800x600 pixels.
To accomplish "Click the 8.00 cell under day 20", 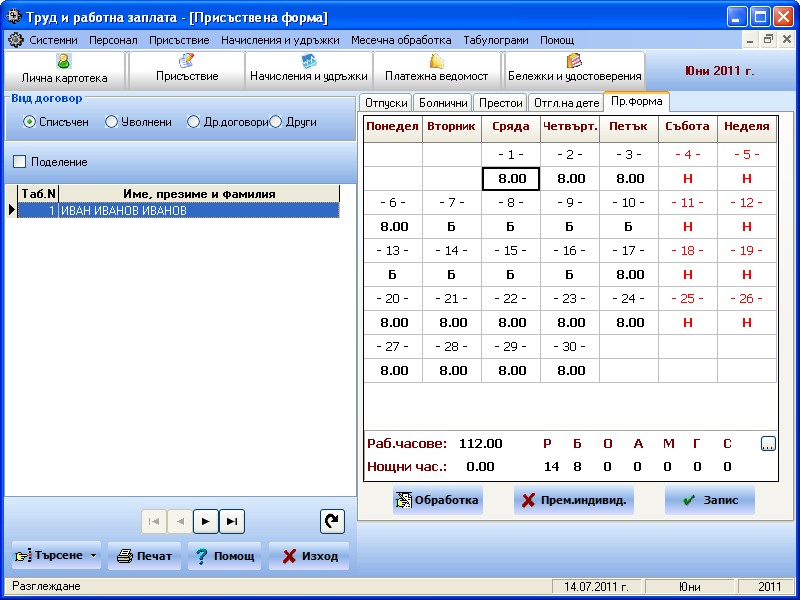I will 393,322.
